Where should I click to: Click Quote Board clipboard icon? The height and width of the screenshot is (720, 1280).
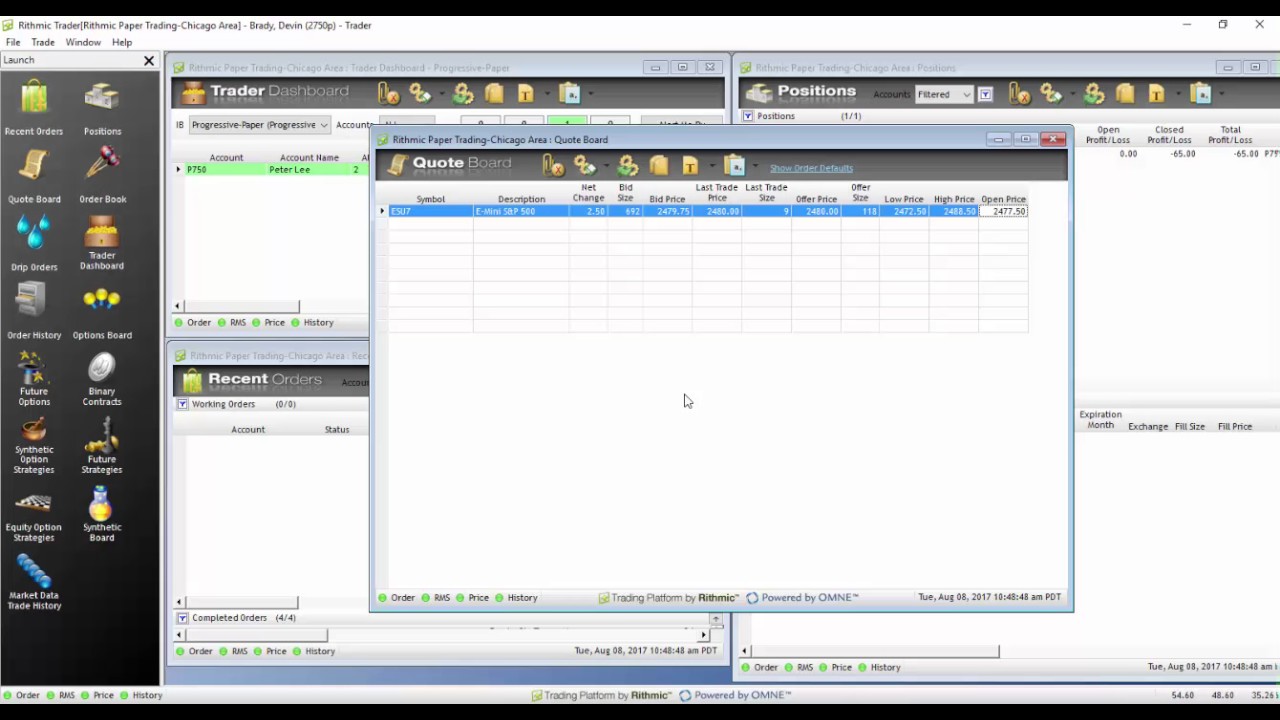734,165
